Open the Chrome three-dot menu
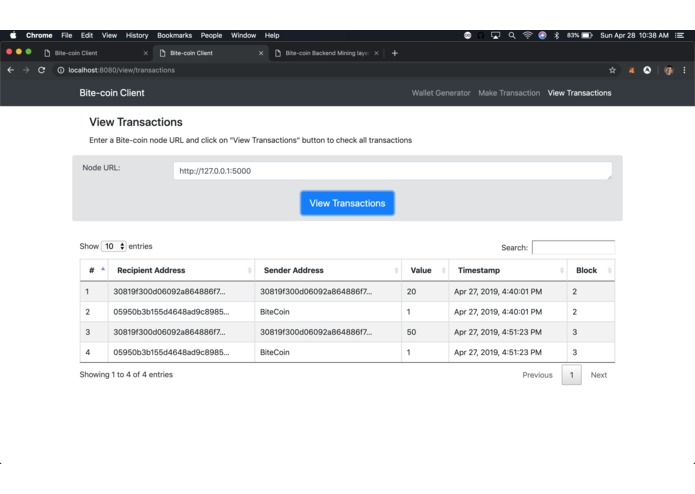 tap(684, 70)
